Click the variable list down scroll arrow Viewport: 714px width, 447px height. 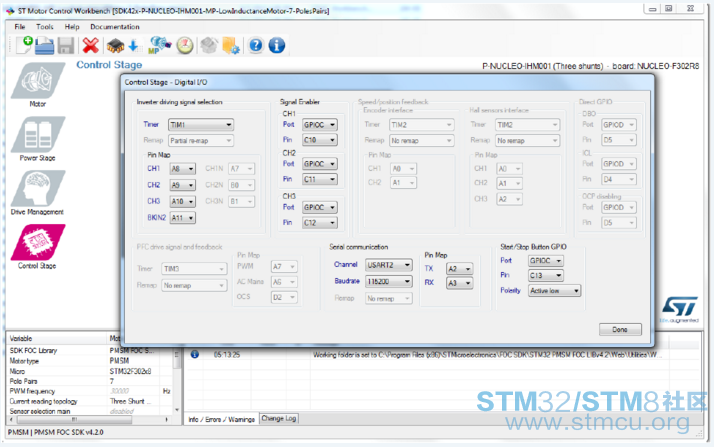click(x=177, y=410)
